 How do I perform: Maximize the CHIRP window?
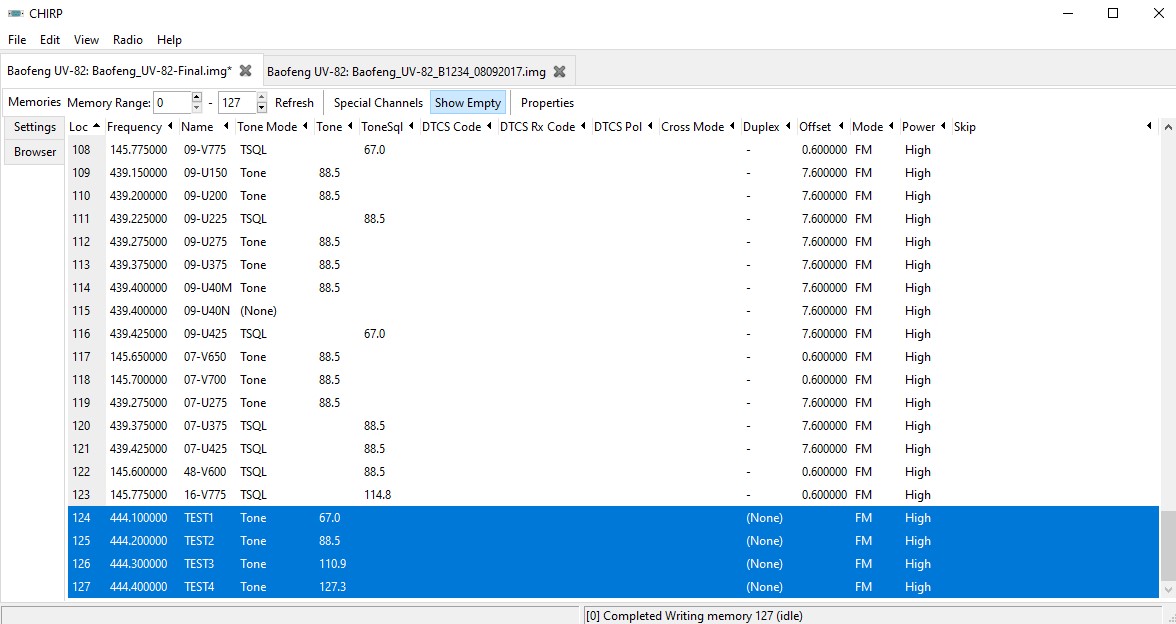pyautogui.click(x=1113, y=14)
